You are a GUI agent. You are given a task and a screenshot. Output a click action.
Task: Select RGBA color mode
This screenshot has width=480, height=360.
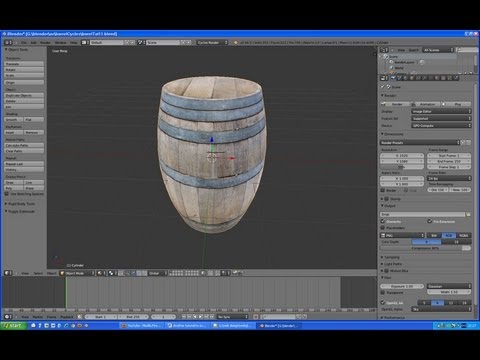pyautogui.click(x=464, y=235)
